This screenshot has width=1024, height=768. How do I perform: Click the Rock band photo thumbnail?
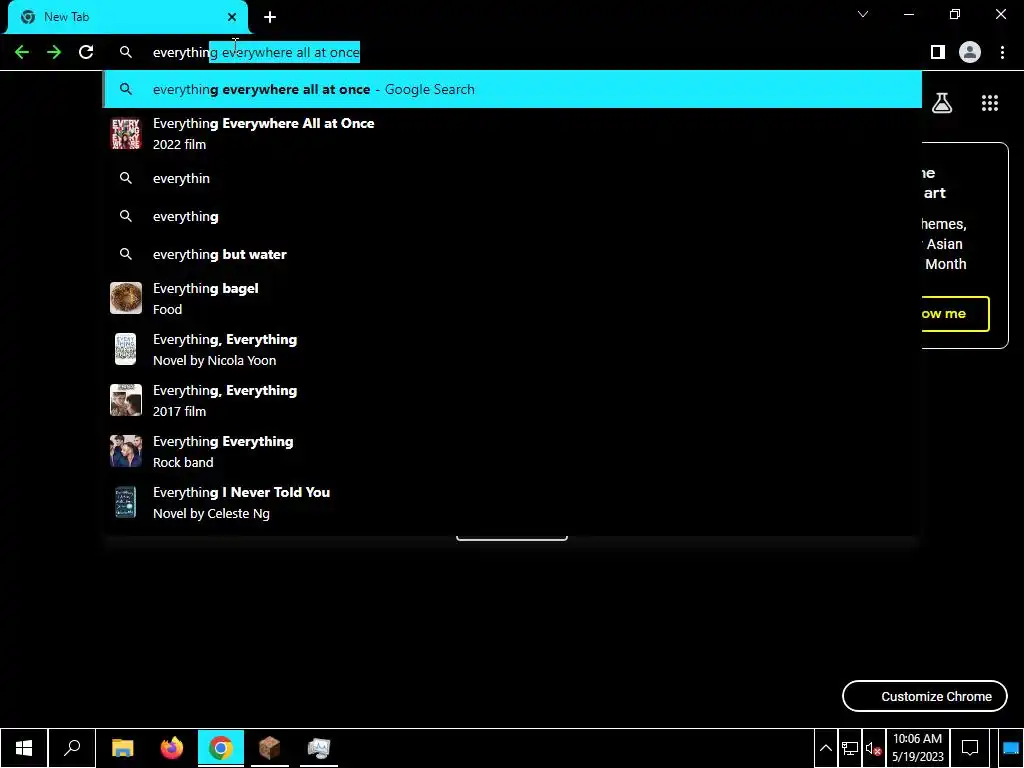[125, 451]
